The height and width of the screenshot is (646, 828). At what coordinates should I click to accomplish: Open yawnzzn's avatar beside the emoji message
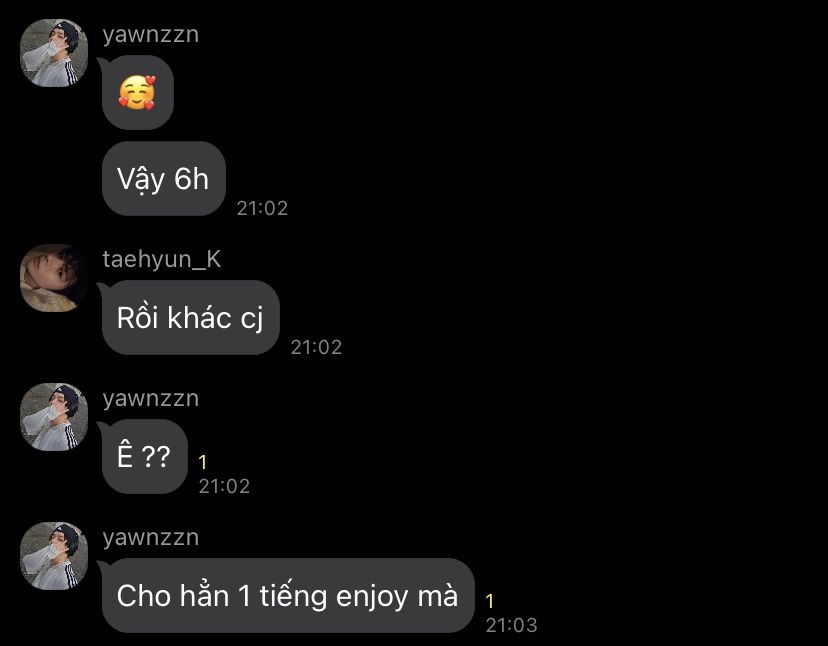click(x=54, y=53)
